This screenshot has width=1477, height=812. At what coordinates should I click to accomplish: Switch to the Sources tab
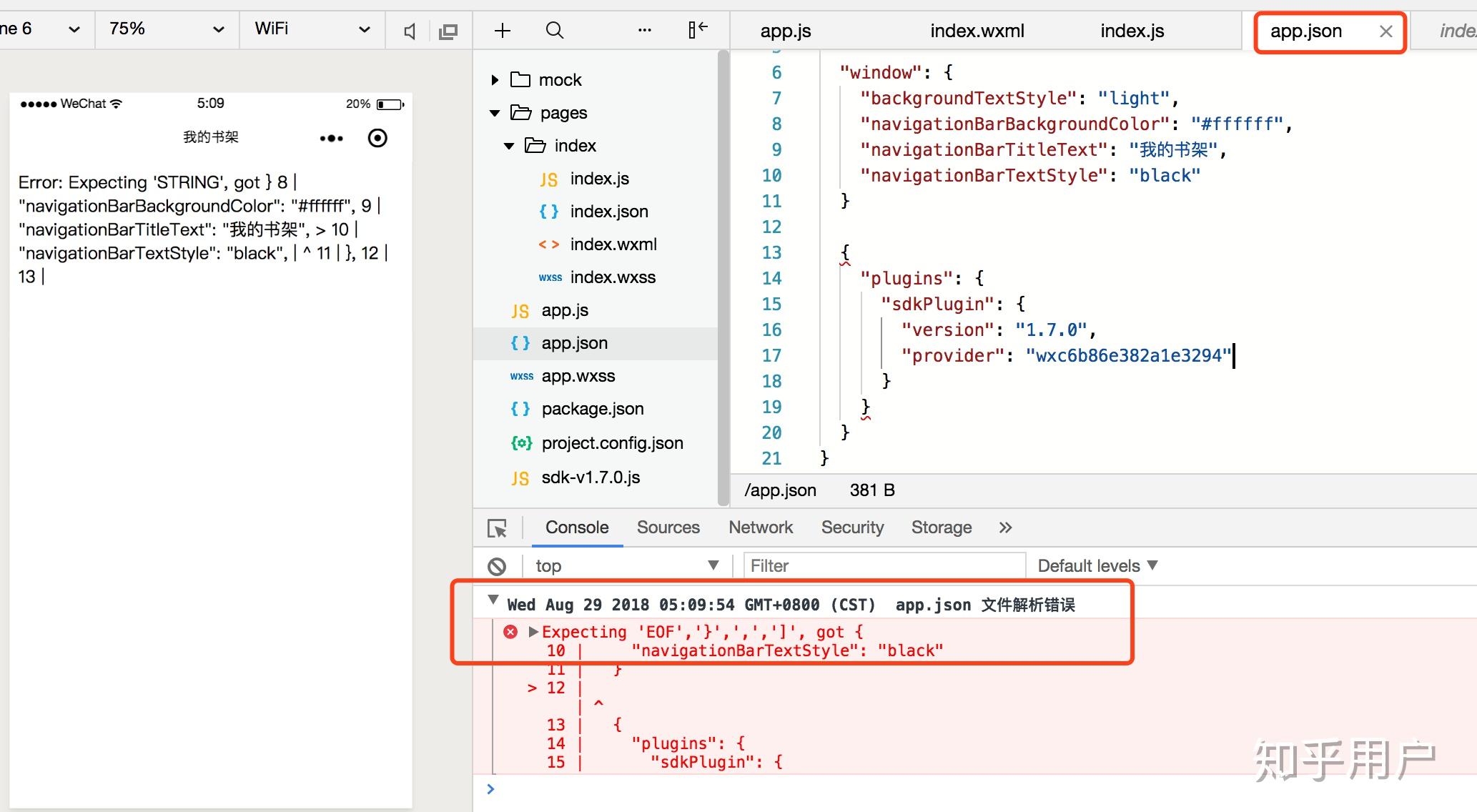point(668,528)
